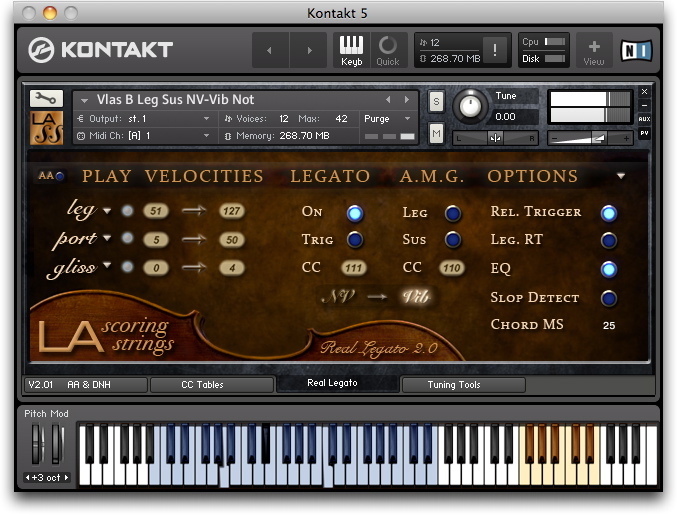Enable the A.M.G. Sus switch

(453, 240)
